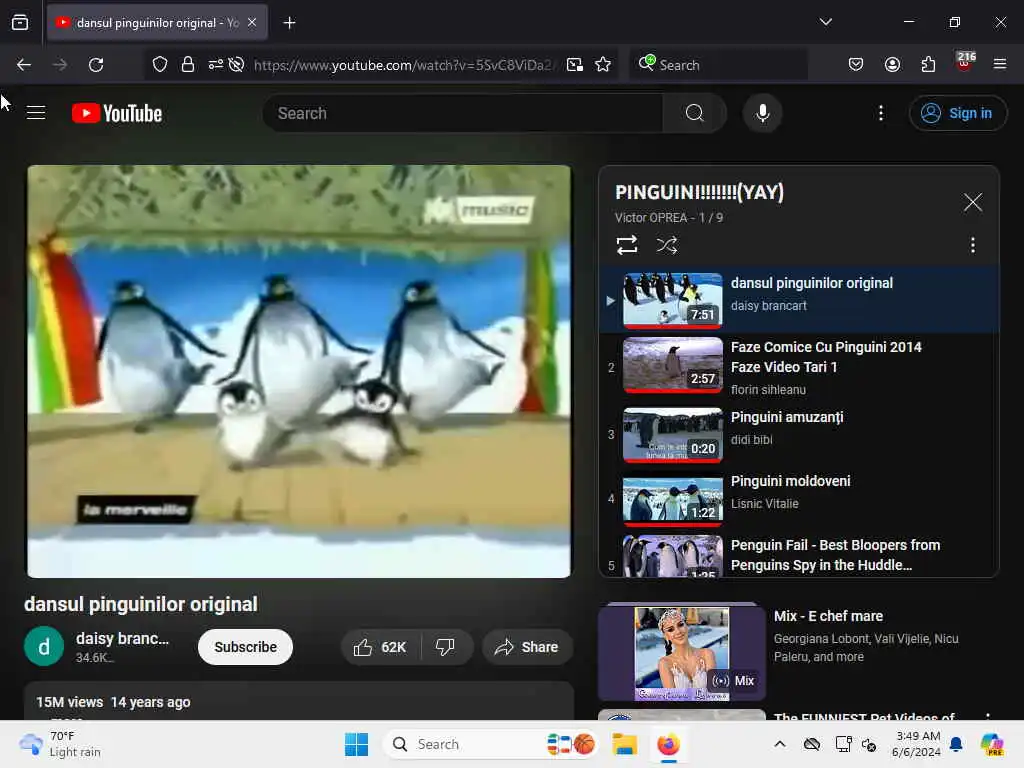Bookmark this page with star
This screenshot has width=1024, height=768.
tap(603, 64)
